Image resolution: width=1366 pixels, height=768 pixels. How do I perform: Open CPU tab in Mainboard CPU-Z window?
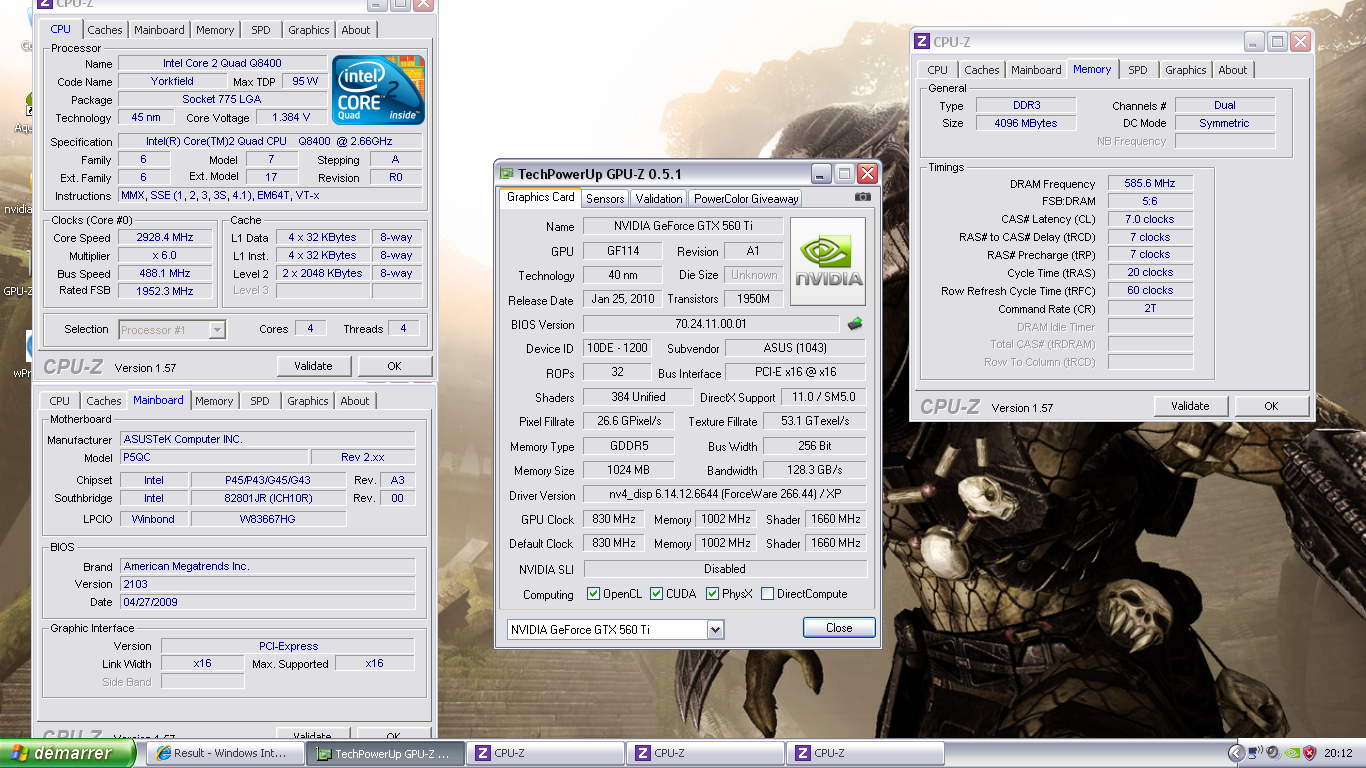pos(60,401)
